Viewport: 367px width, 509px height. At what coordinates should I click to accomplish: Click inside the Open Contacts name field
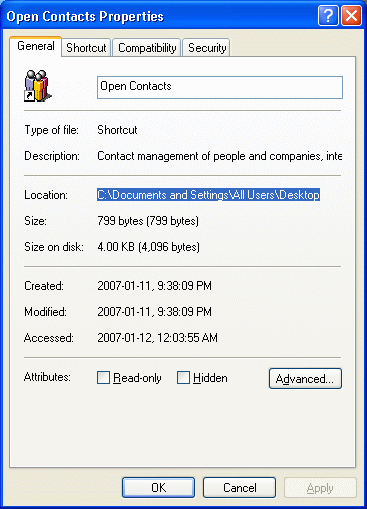pos(220,87)
